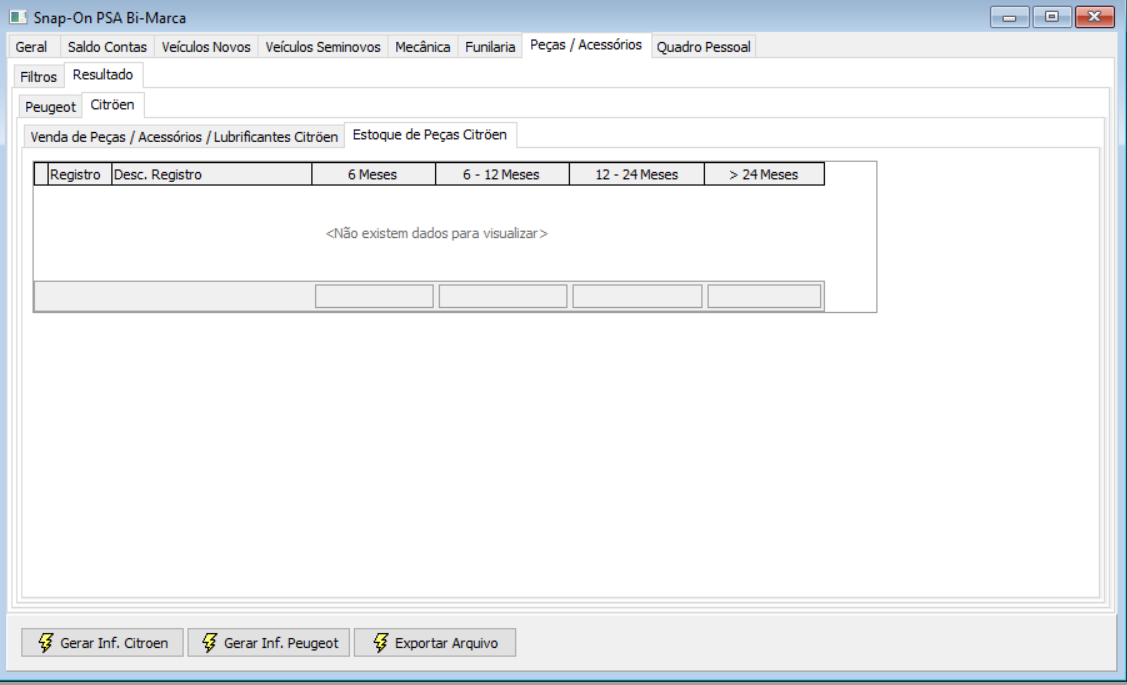The width and height of the screenshot is (1127, 685).
Task: Click the Snap-On PSA app icon in title bar
Action: 18,17
